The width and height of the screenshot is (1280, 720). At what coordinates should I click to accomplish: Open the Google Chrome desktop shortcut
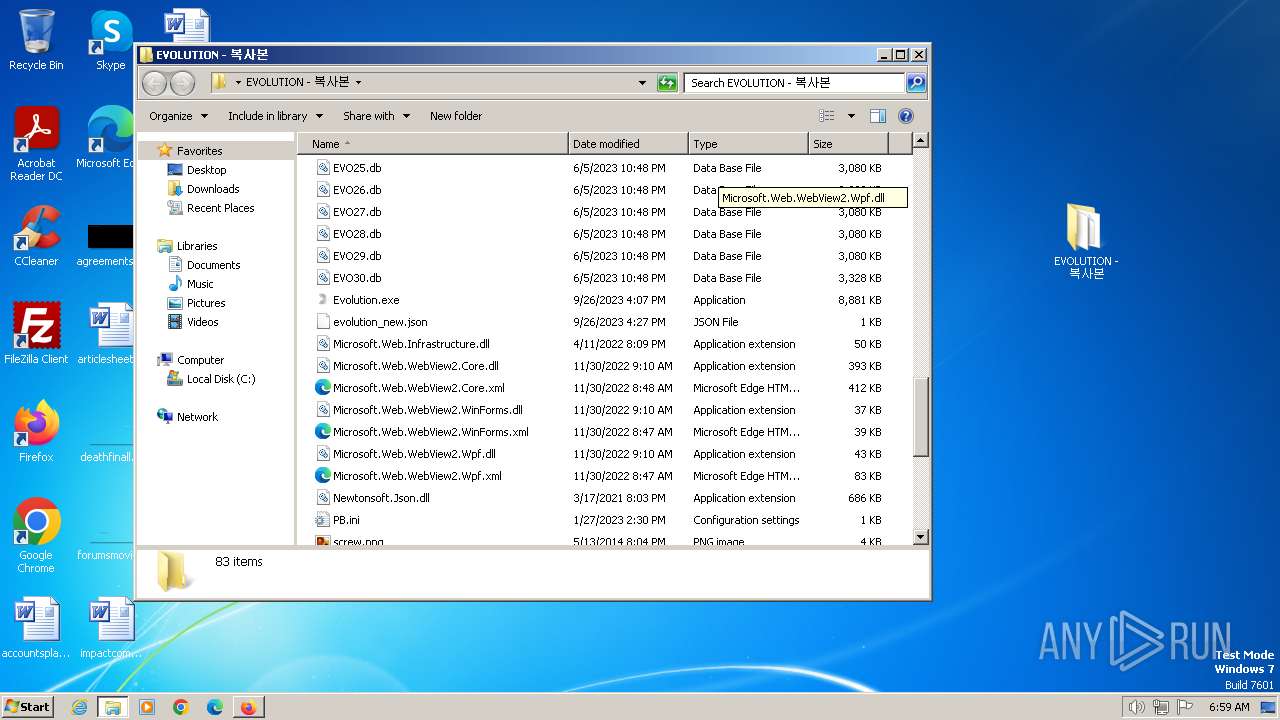click(x=36, y=535)
